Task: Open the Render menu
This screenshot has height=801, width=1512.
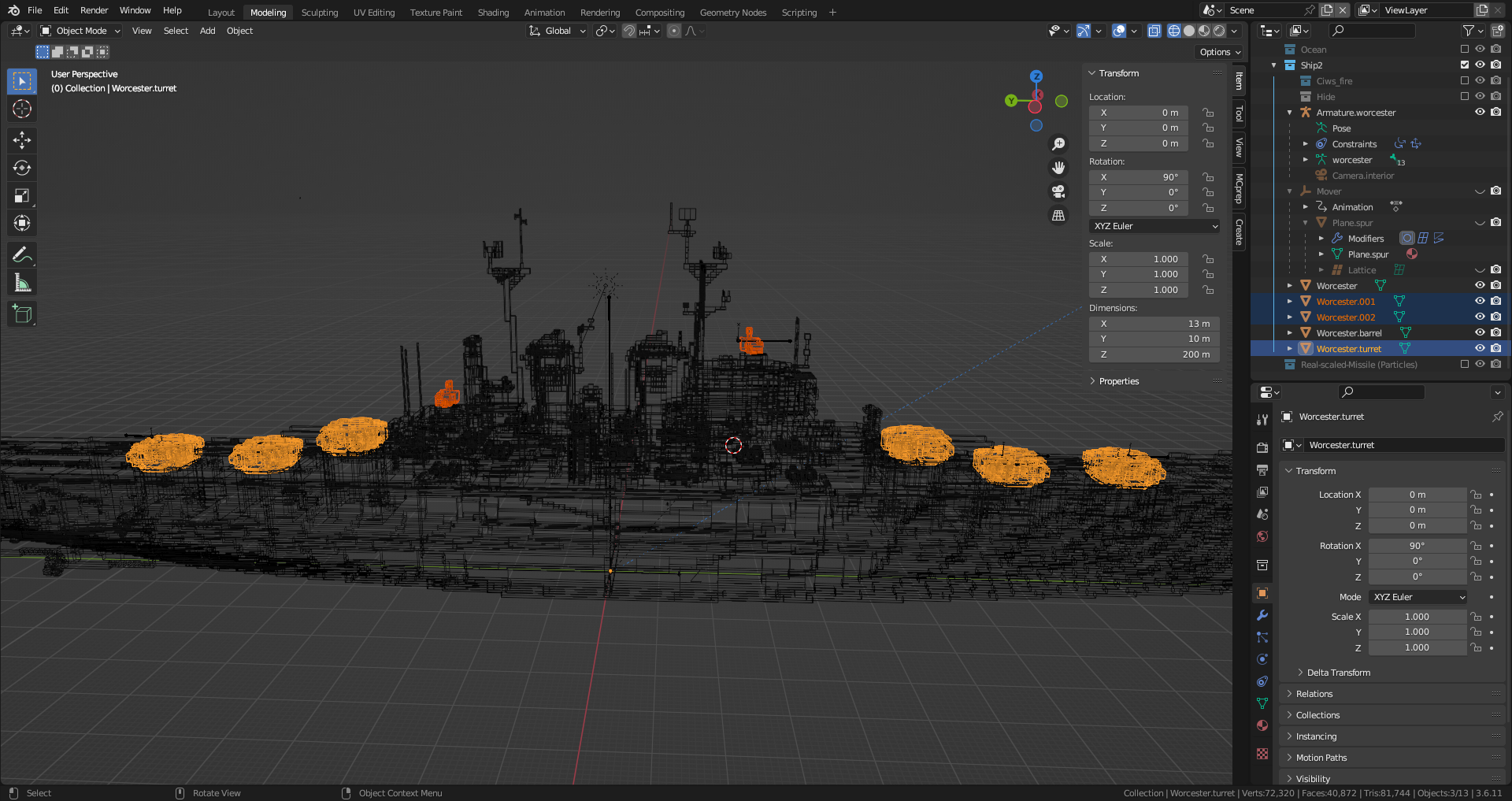Action: [94, 10]
